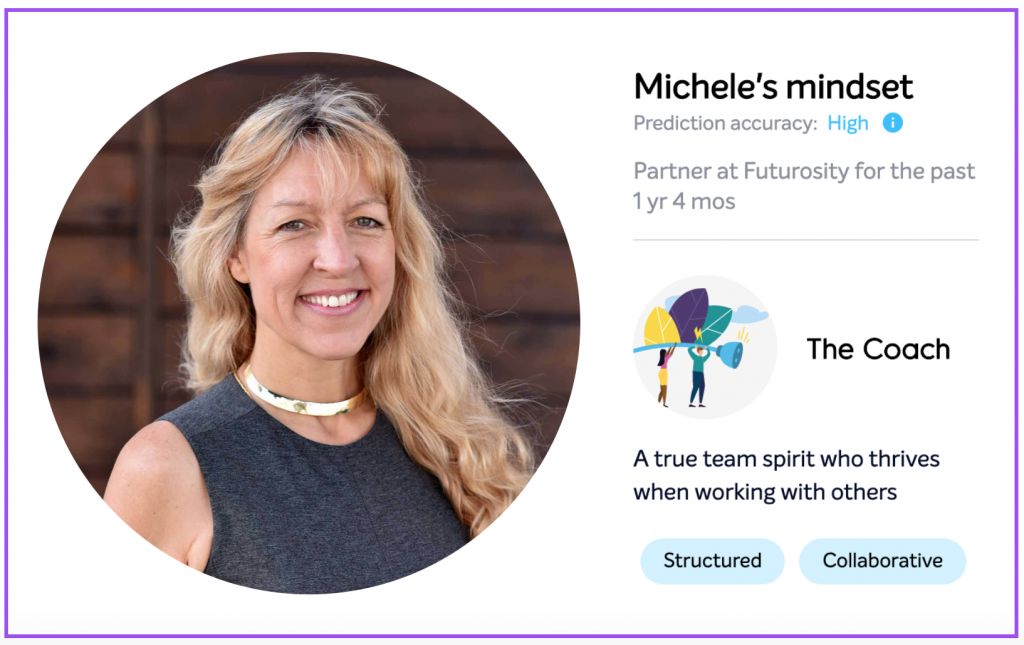Select the Structured tag
This screenshot has width=1024, height=645.
coord(712,561)
